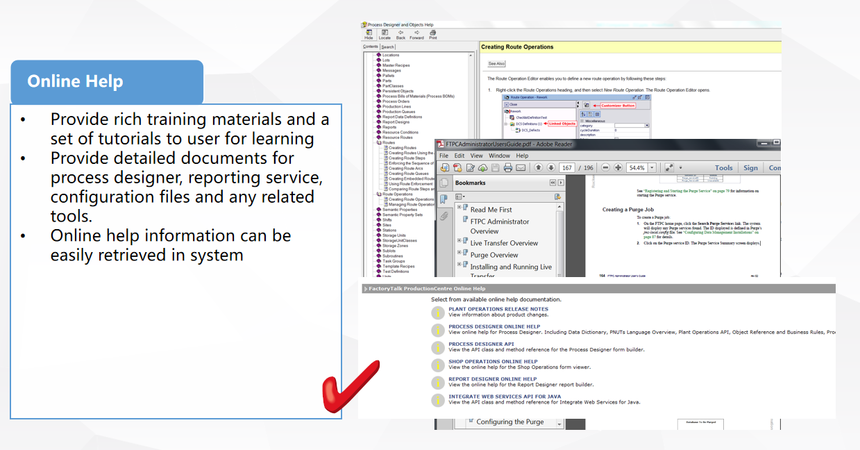The image size is (860, 450).
Task: Open the Edit menu in Adobe Reader
Action: [460, 156]
